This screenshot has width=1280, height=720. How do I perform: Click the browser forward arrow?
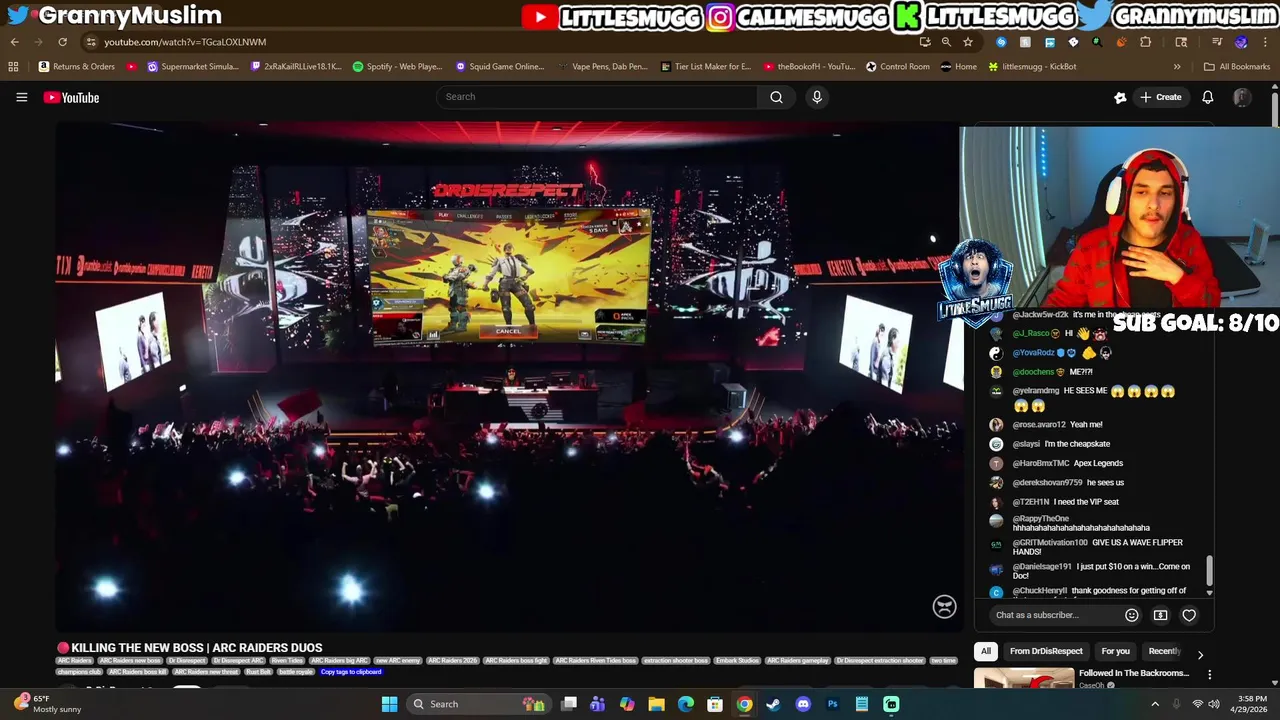pos(38,42)
